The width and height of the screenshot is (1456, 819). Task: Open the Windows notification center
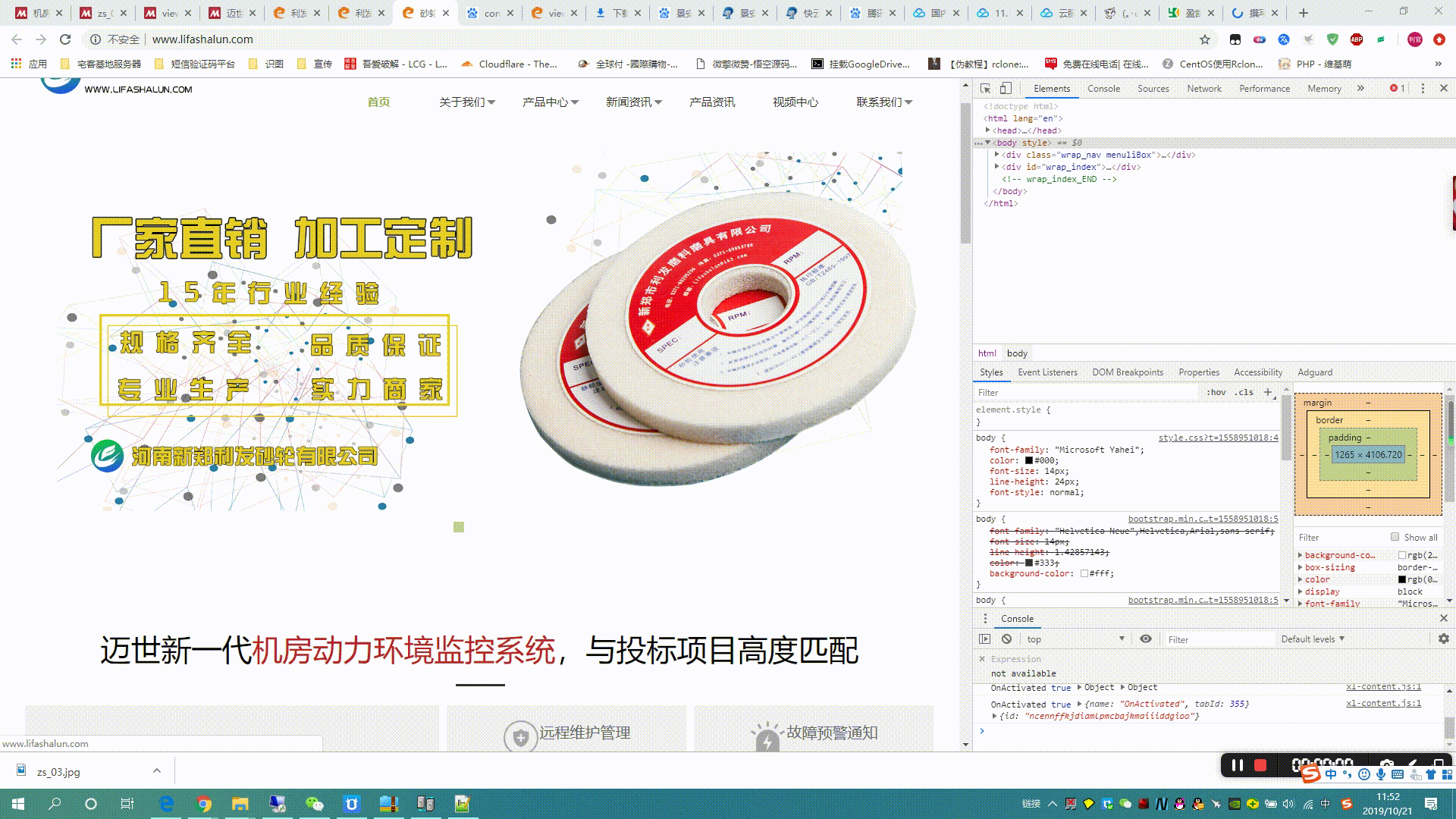(x=1431, y=804)
